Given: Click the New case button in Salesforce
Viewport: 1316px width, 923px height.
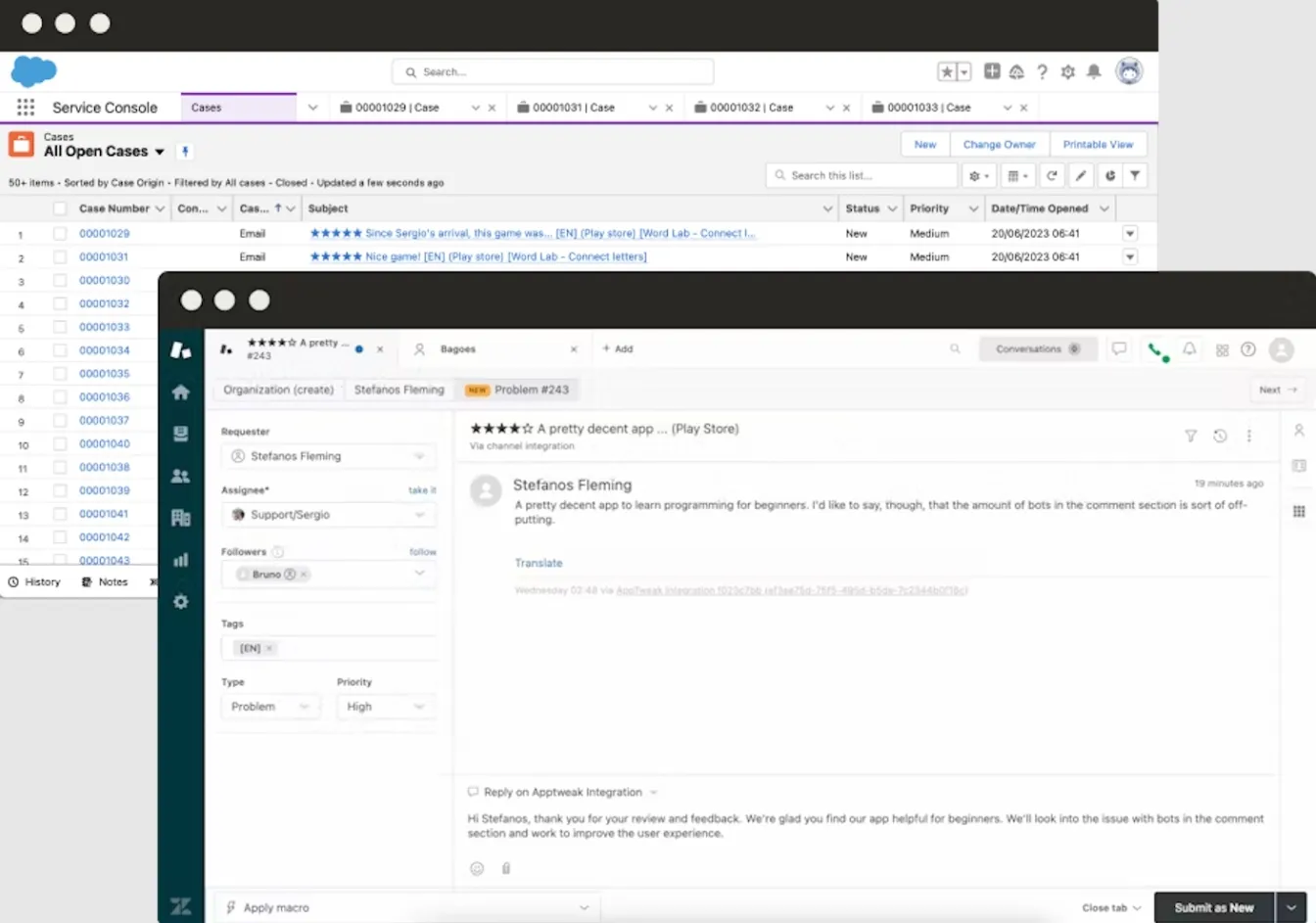Looking at the screenshot, I should [x=925, y=145].
